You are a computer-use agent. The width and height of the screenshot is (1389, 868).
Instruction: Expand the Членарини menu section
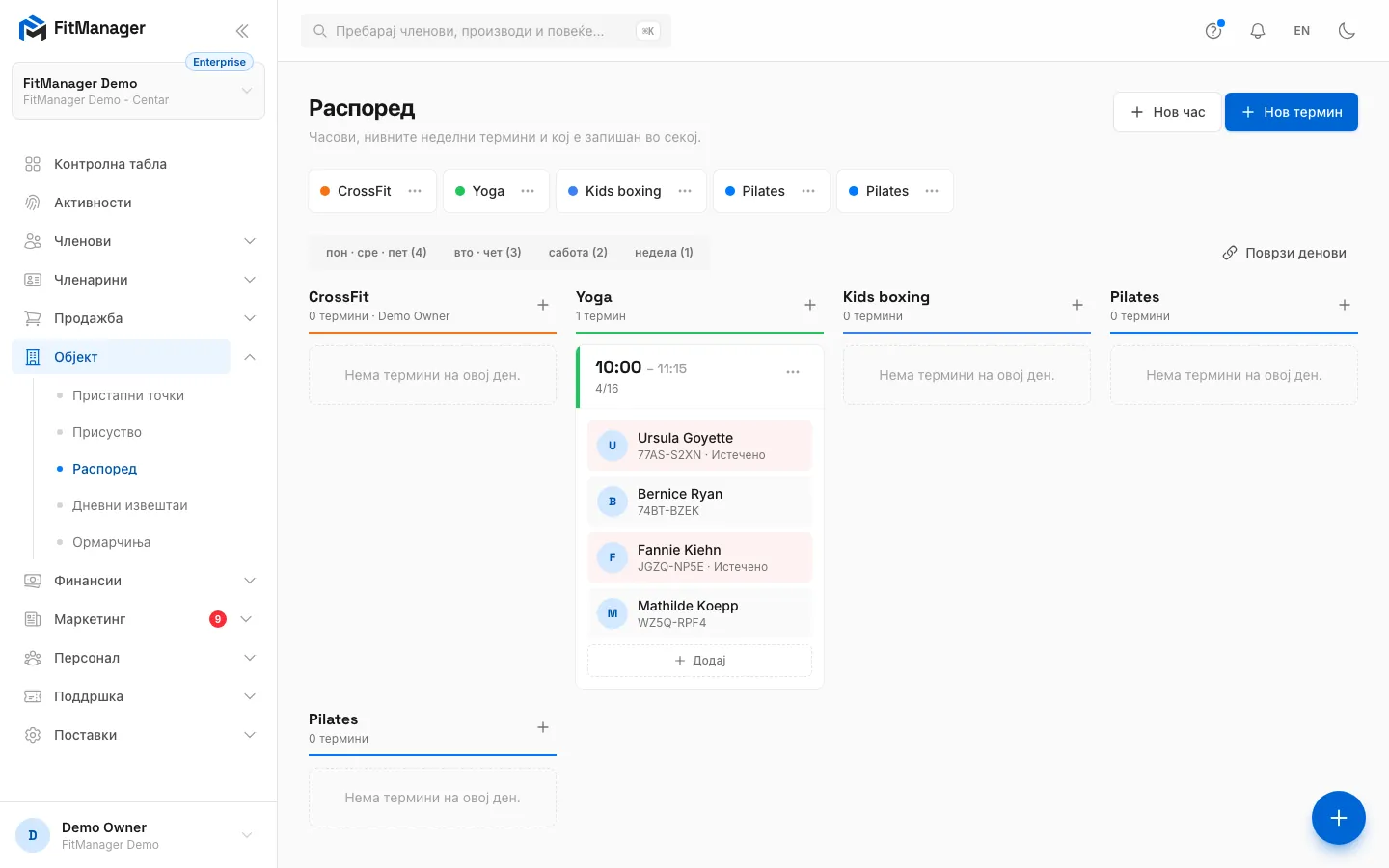point(138,280)
